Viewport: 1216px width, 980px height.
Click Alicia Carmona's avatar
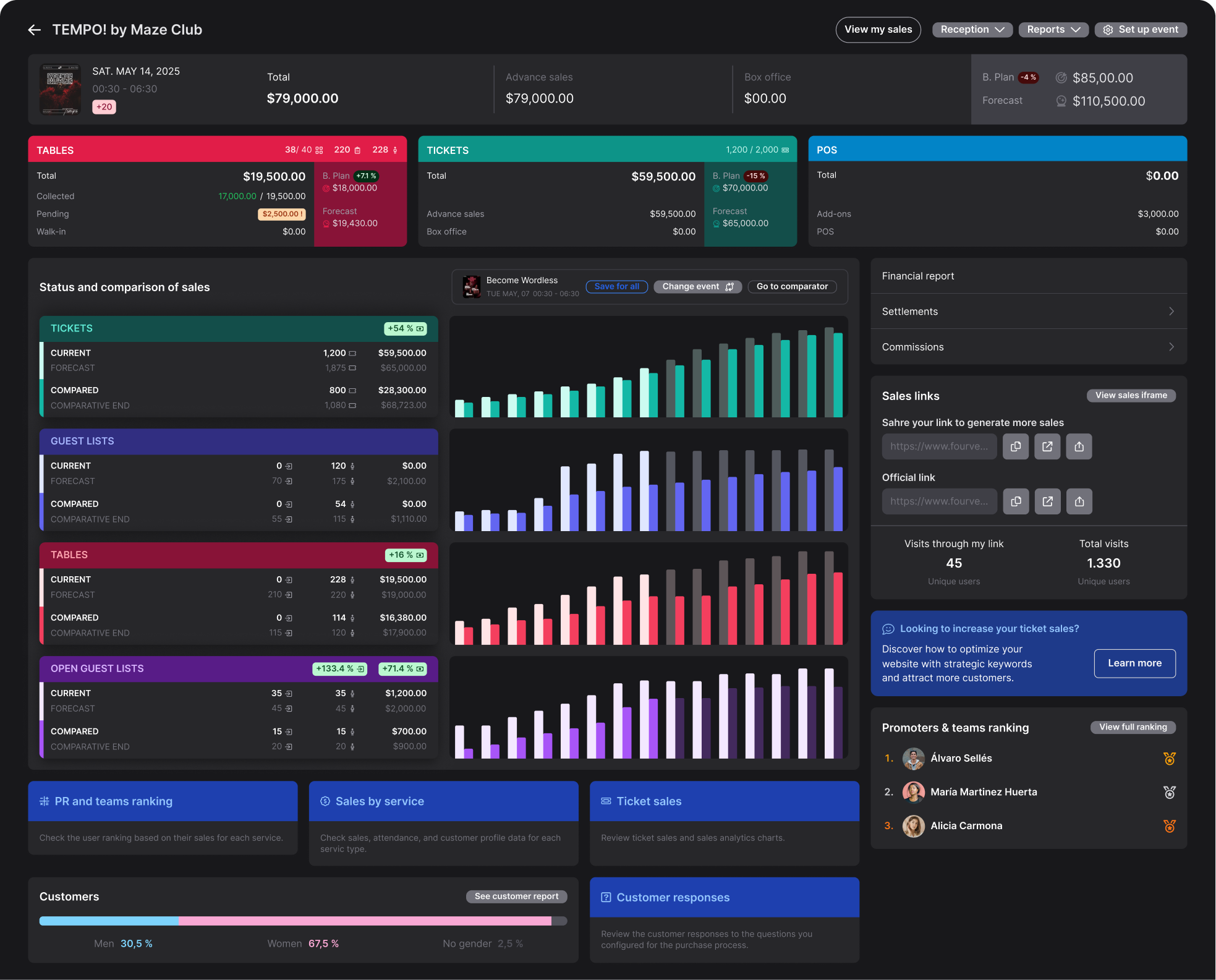pyautogui.click(x=913, y=826)
